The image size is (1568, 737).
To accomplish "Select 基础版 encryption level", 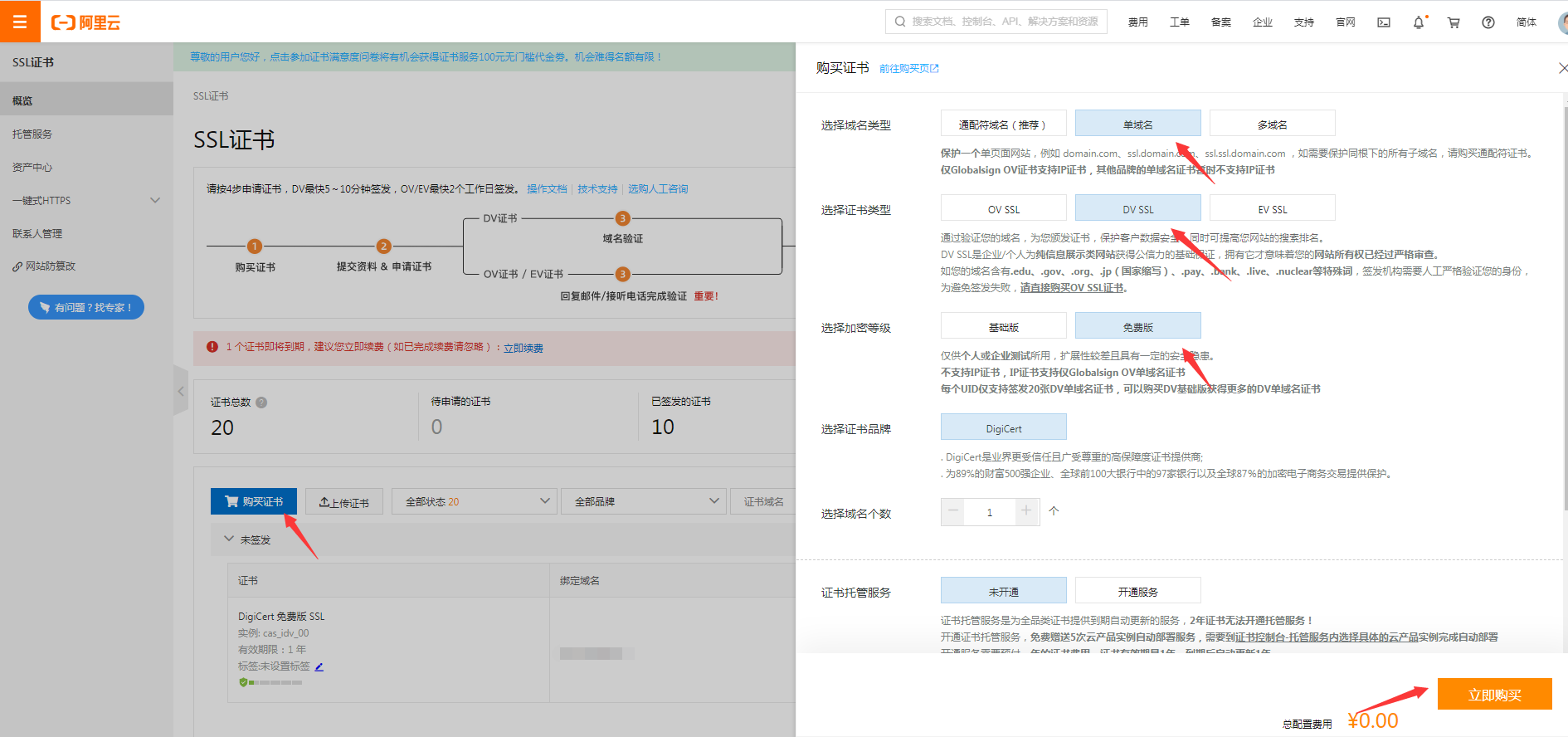I will (1003, 326).
